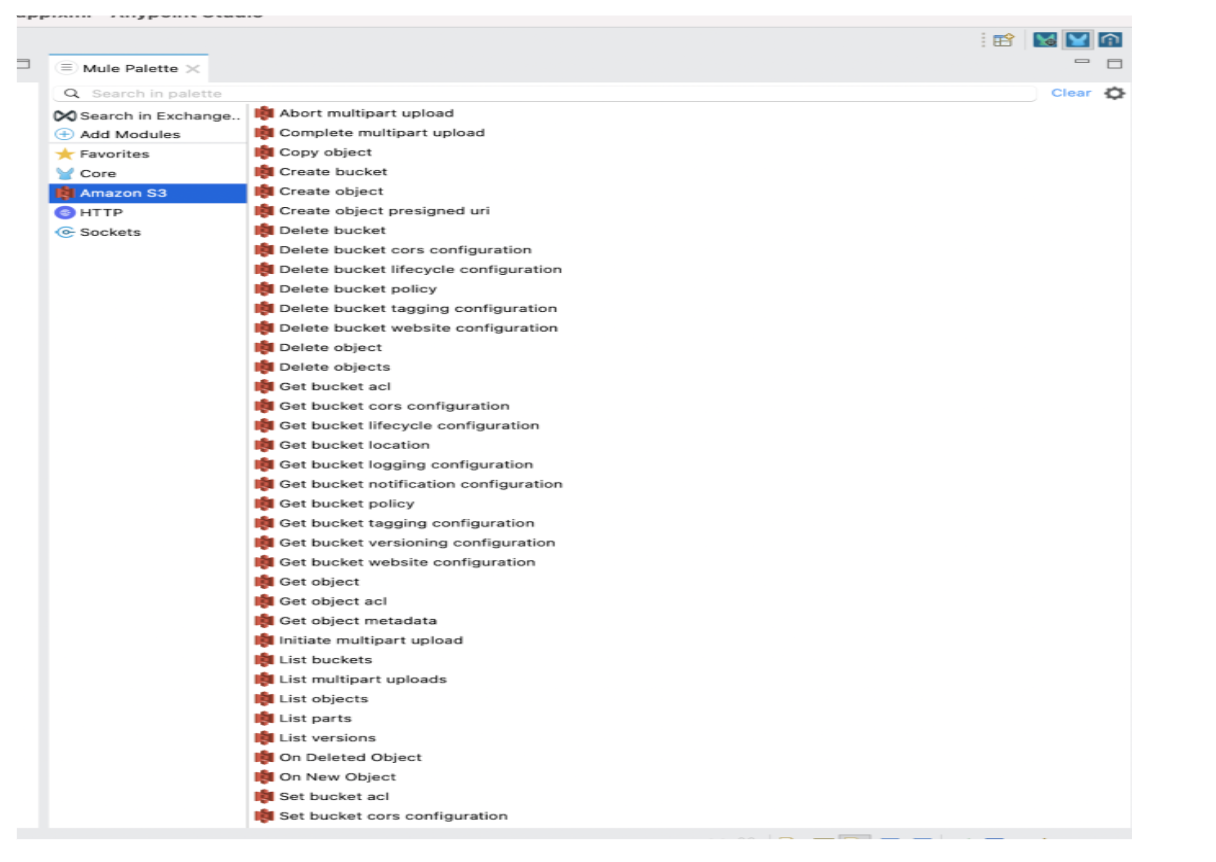Click the Add Modules plus icon

[x=65, y=135]
